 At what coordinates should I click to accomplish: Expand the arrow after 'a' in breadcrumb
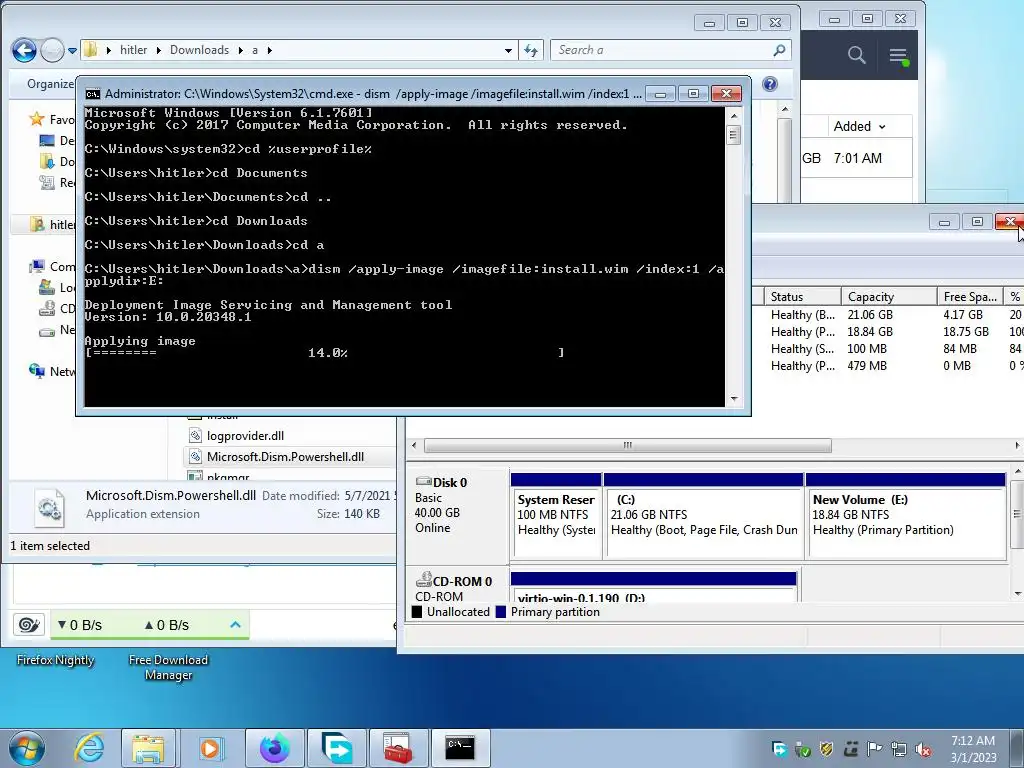(269, 50)
